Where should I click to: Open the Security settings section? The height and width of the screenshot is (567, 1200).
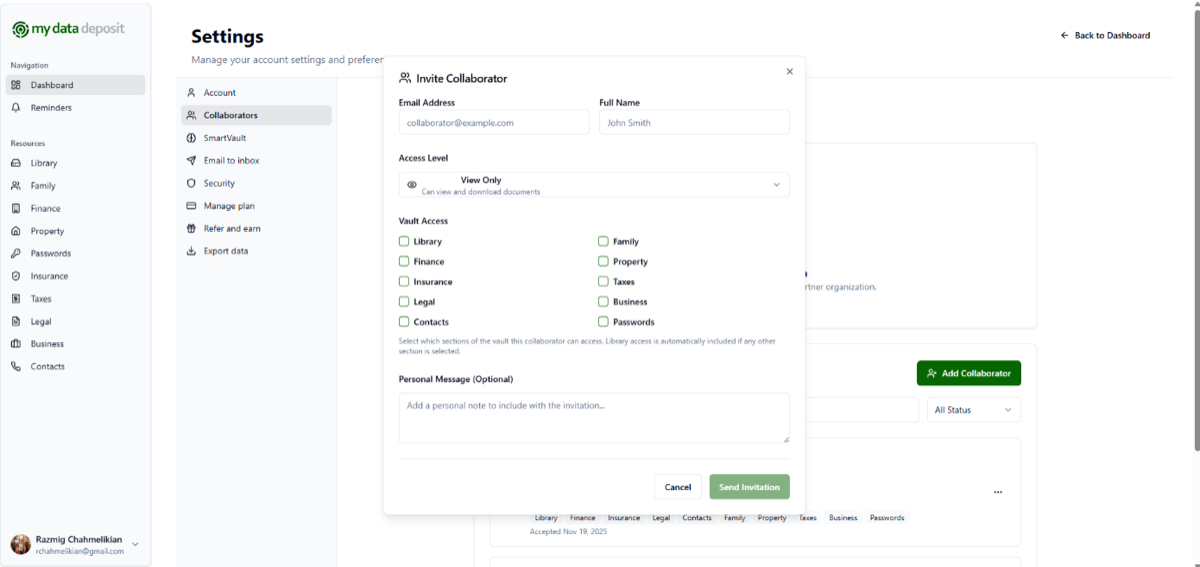coord(256,184)
